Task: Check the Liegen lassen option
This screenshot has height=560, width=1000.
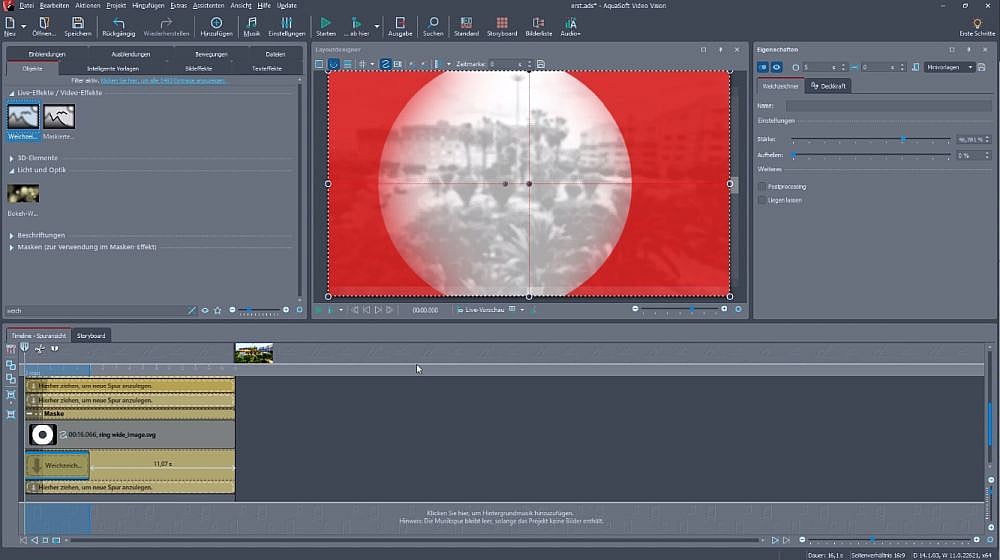Action: point(763,200)
